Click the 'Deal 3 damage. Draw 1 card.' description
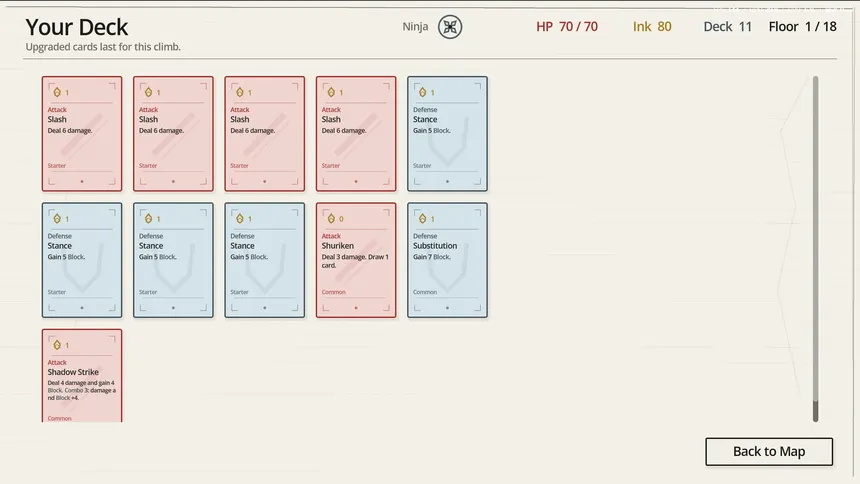860x484 pixels. coord(355,261)
